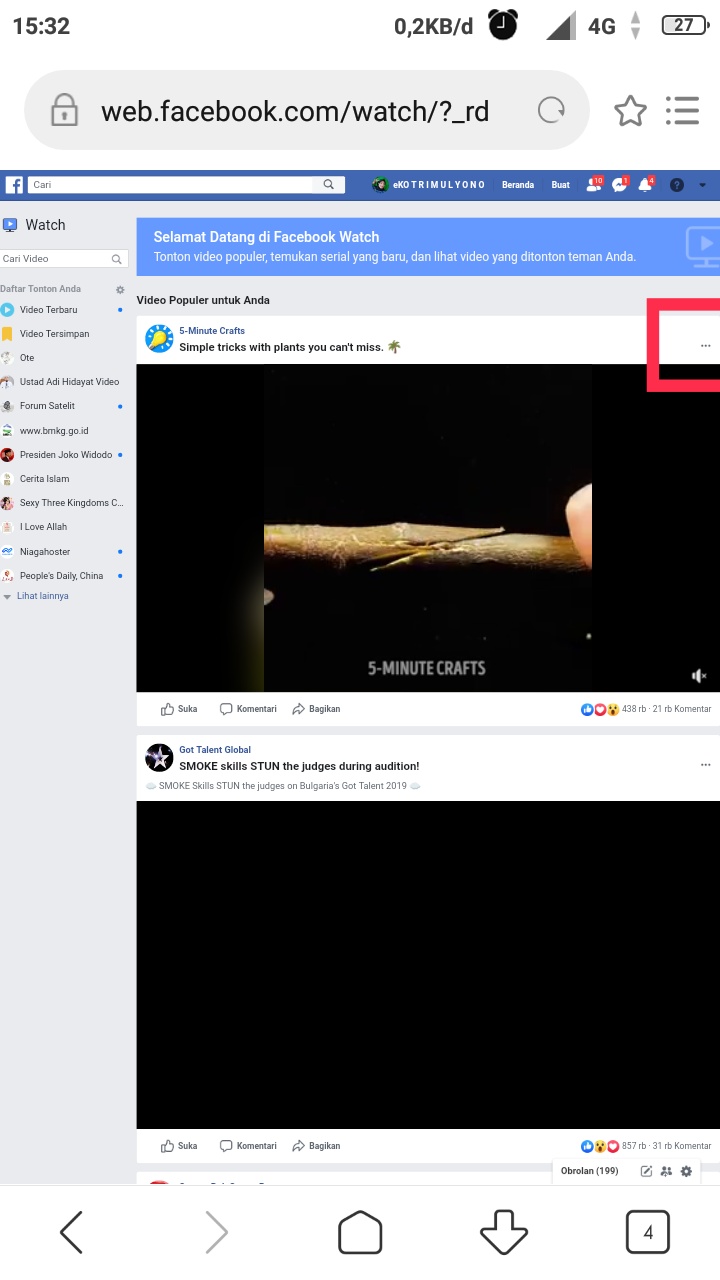
Task: Comment on the 5-Minute Crafts video
Action: [248, 709]
